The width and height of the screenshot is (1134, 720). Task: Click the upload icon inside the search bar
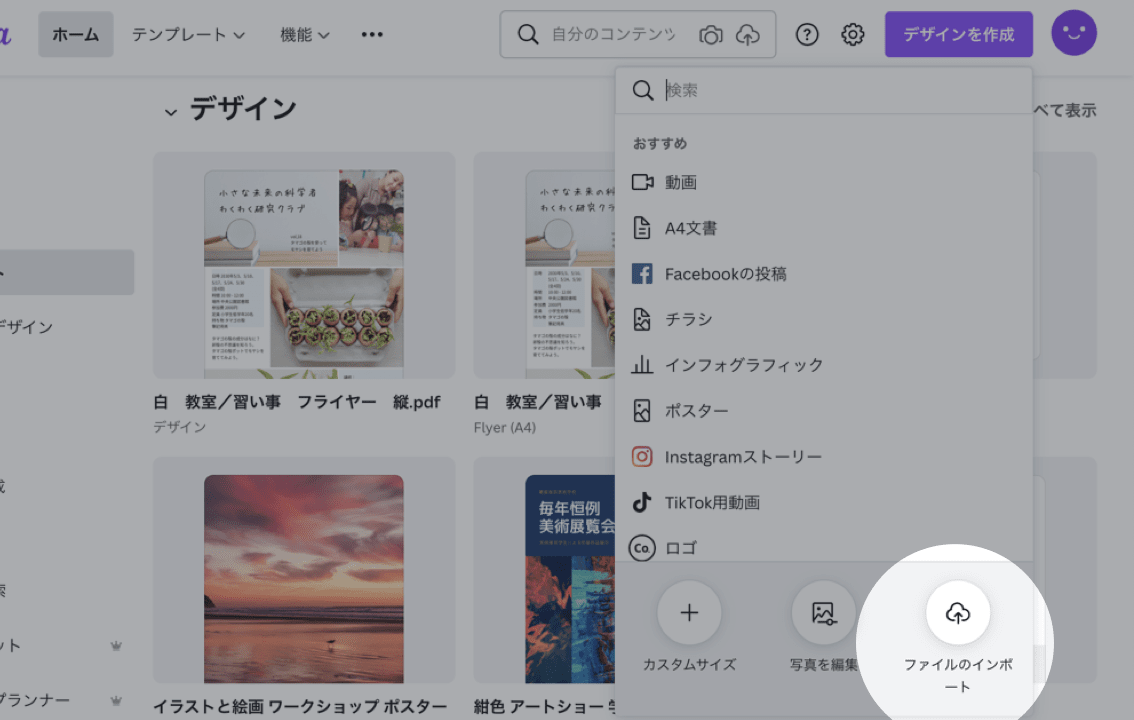pyautogui.click(x=749, y=33)
